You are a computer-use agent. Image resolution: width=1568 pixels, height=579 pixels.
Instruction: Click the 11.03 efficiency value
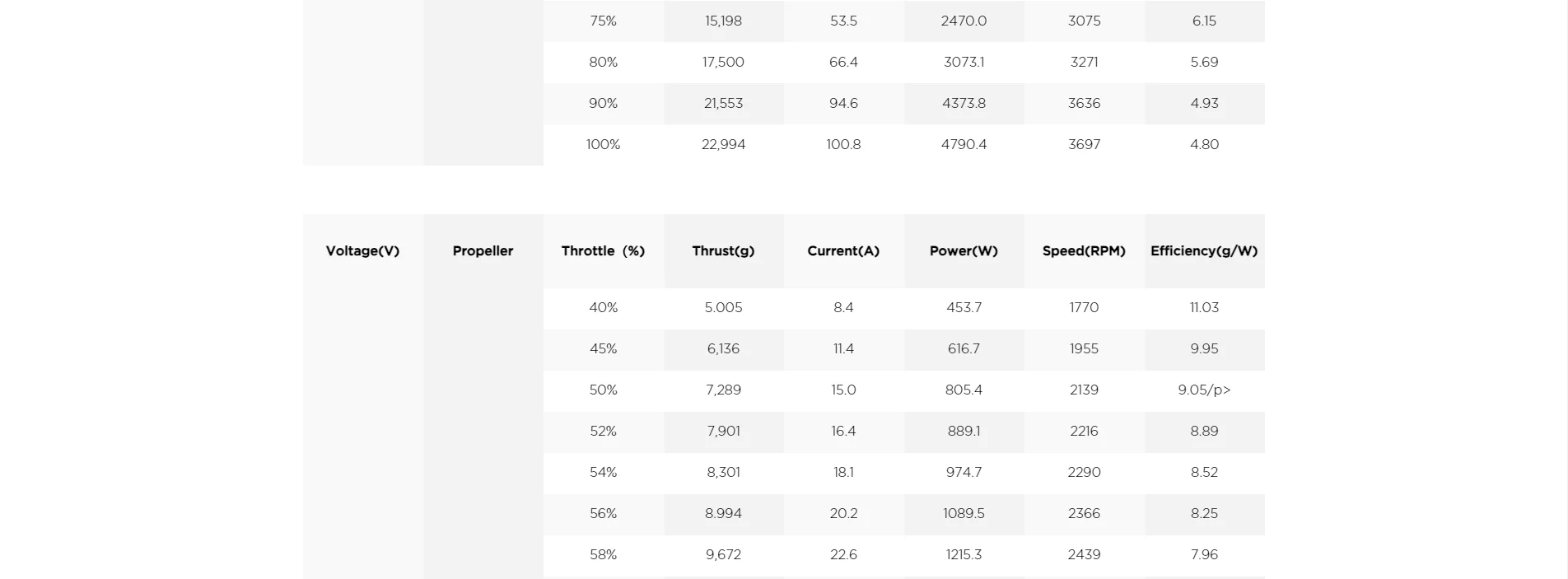(x=1204, y=308)
